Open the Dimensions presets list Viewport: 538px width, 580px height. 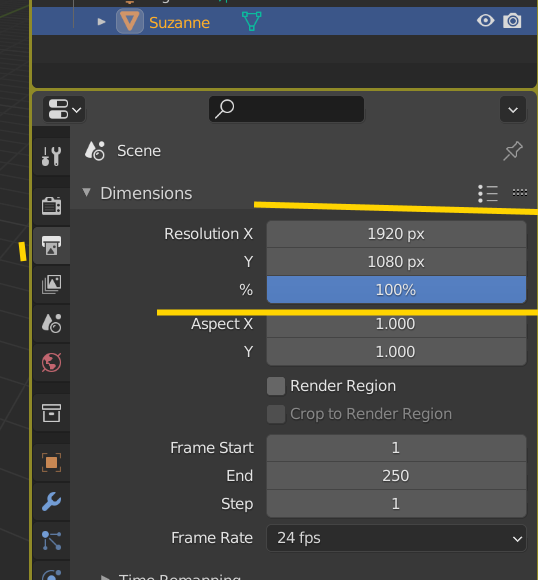488,193
